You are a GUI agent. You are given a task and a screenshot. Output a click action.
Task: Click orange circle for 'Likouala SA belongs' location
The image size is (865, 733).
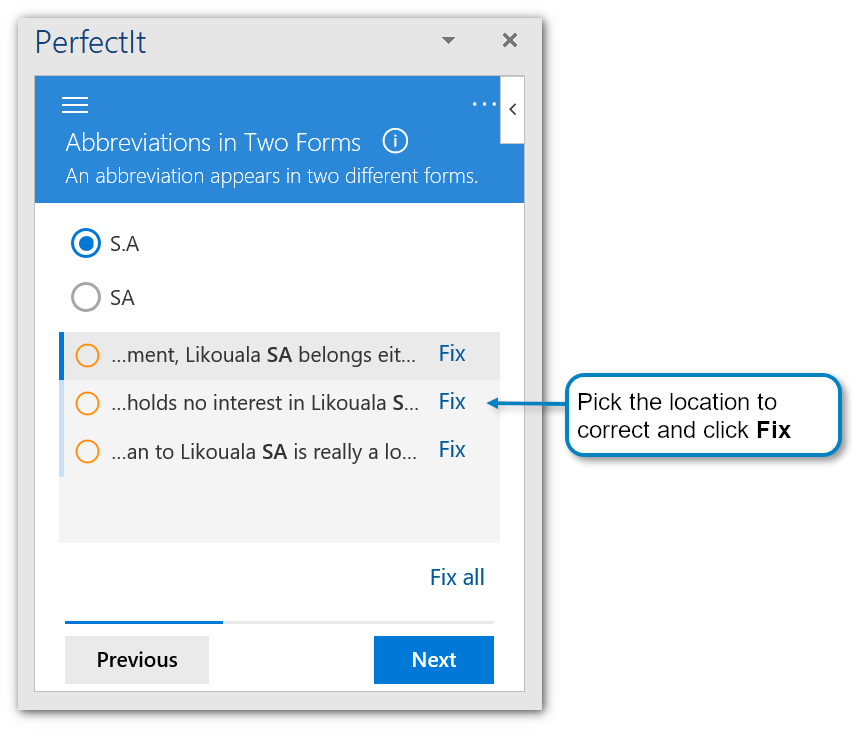[x=87, y=355]
